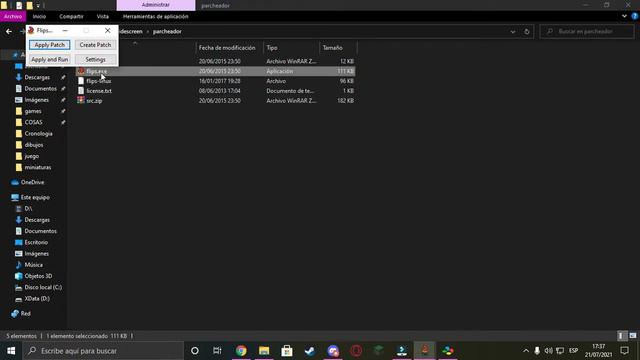Open the volume control in system tray
Image resolution: width=640 pixels, height=360 pixels.
pos(549,351)
